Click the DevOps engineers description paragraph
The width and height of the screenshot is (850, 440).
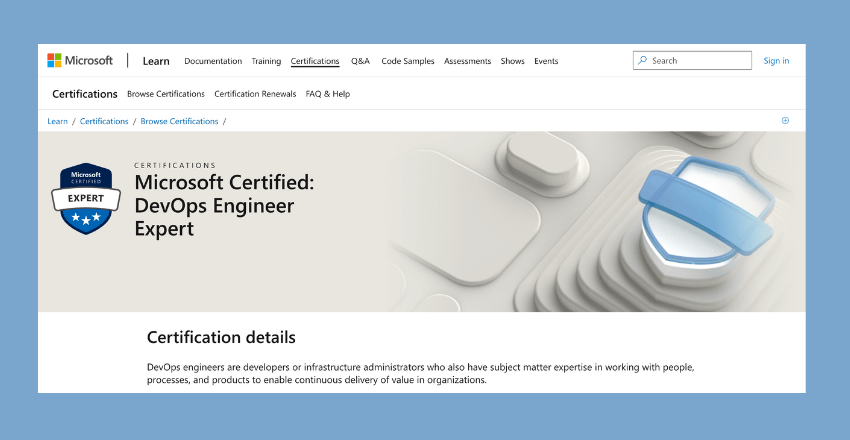tap(421, 373)
